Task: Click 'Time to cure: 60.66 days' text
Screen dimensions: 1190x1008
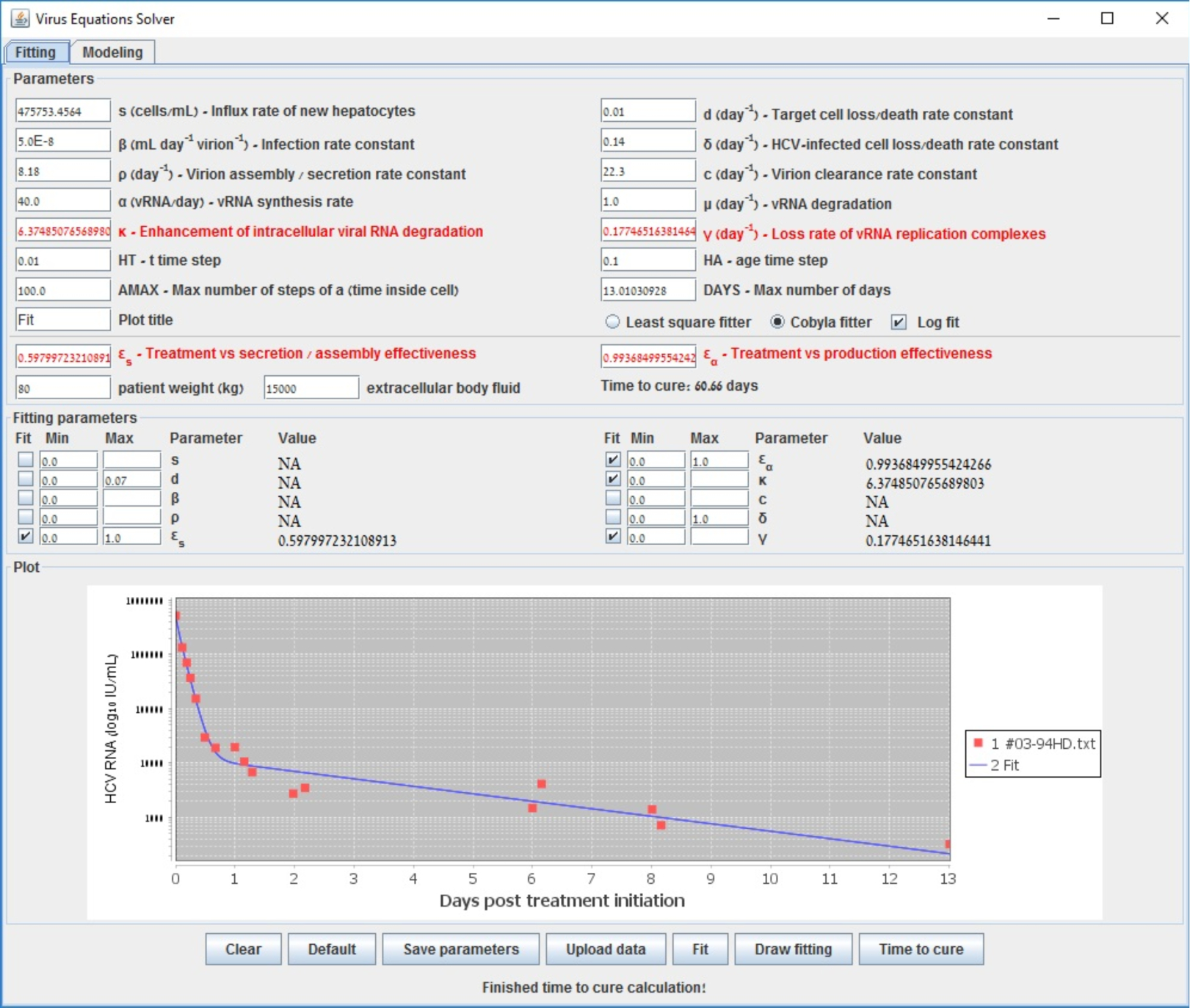Action: pos(679,386)
